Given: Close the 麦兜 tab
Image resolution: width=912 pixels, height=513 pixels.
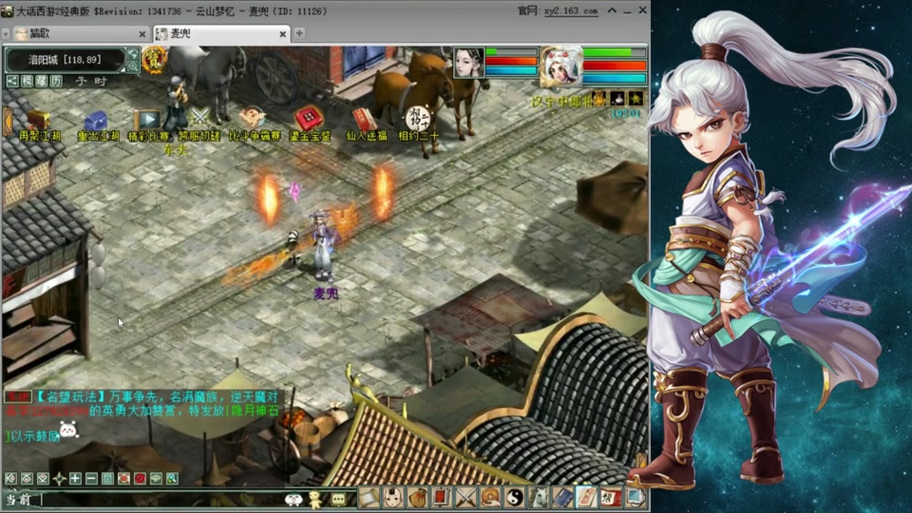Looking at the screenshot, I should 282,34.
